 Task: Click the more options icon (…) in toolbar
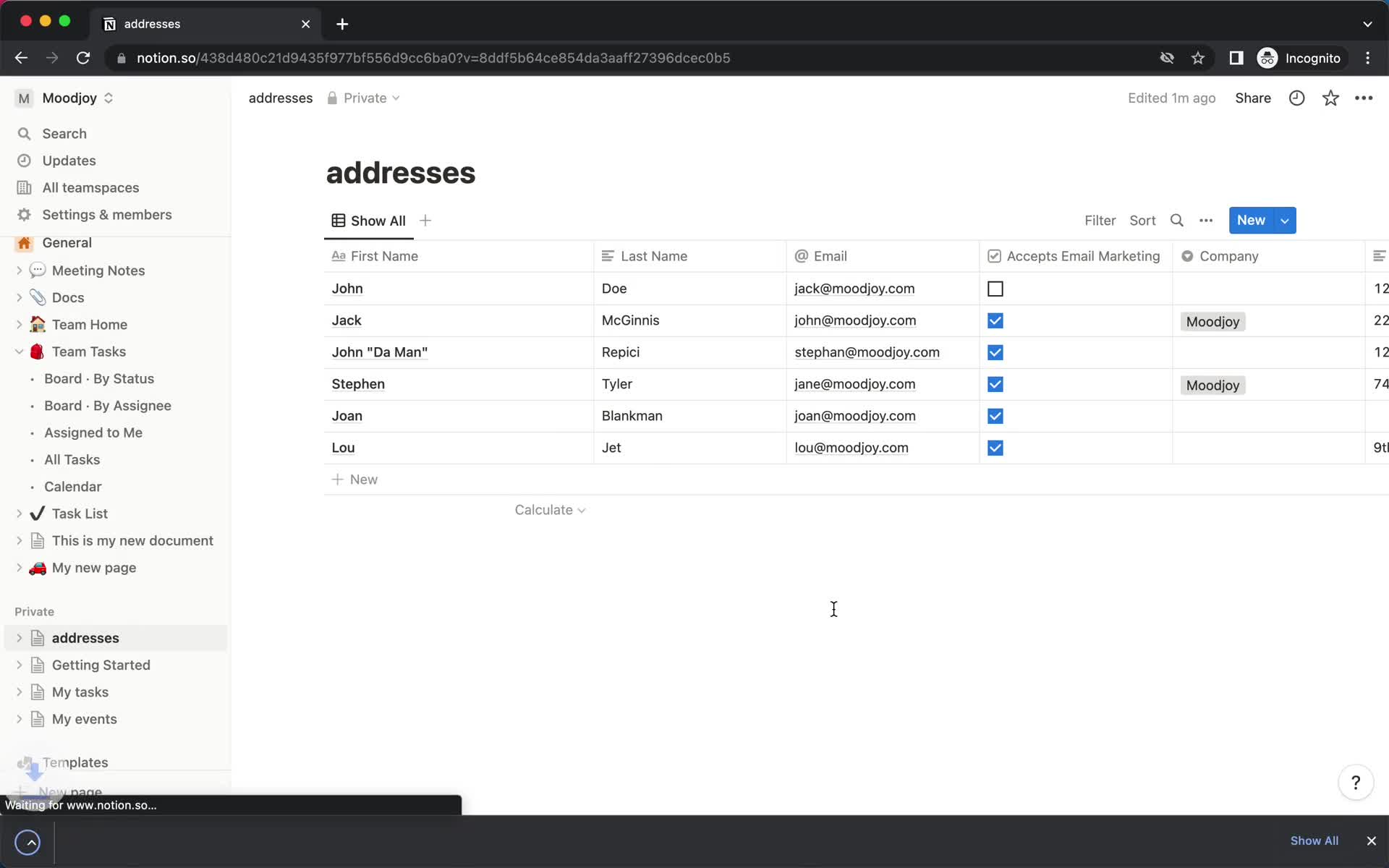click(1206, 220)
